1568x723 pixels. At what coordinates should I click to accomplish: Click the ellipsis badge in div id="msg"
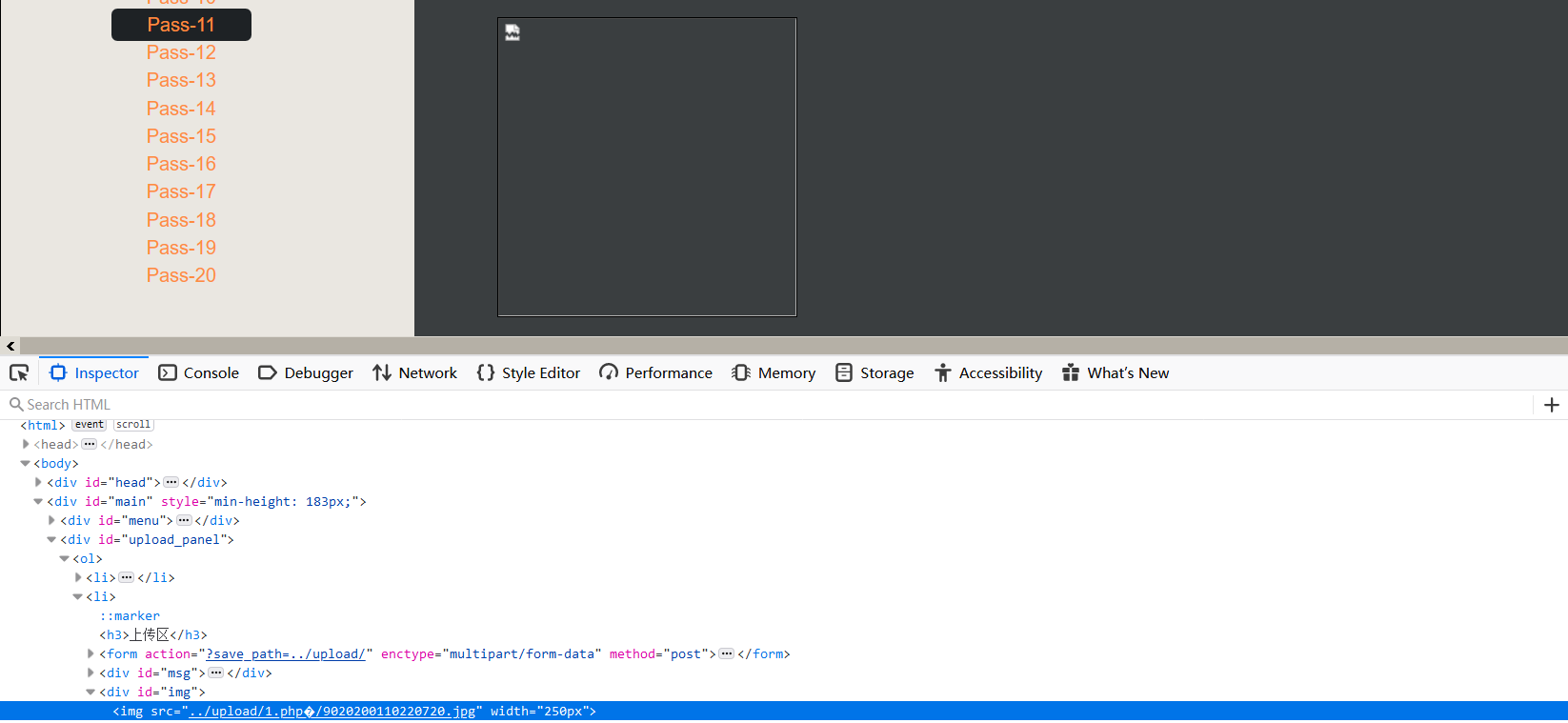(216, 673)
